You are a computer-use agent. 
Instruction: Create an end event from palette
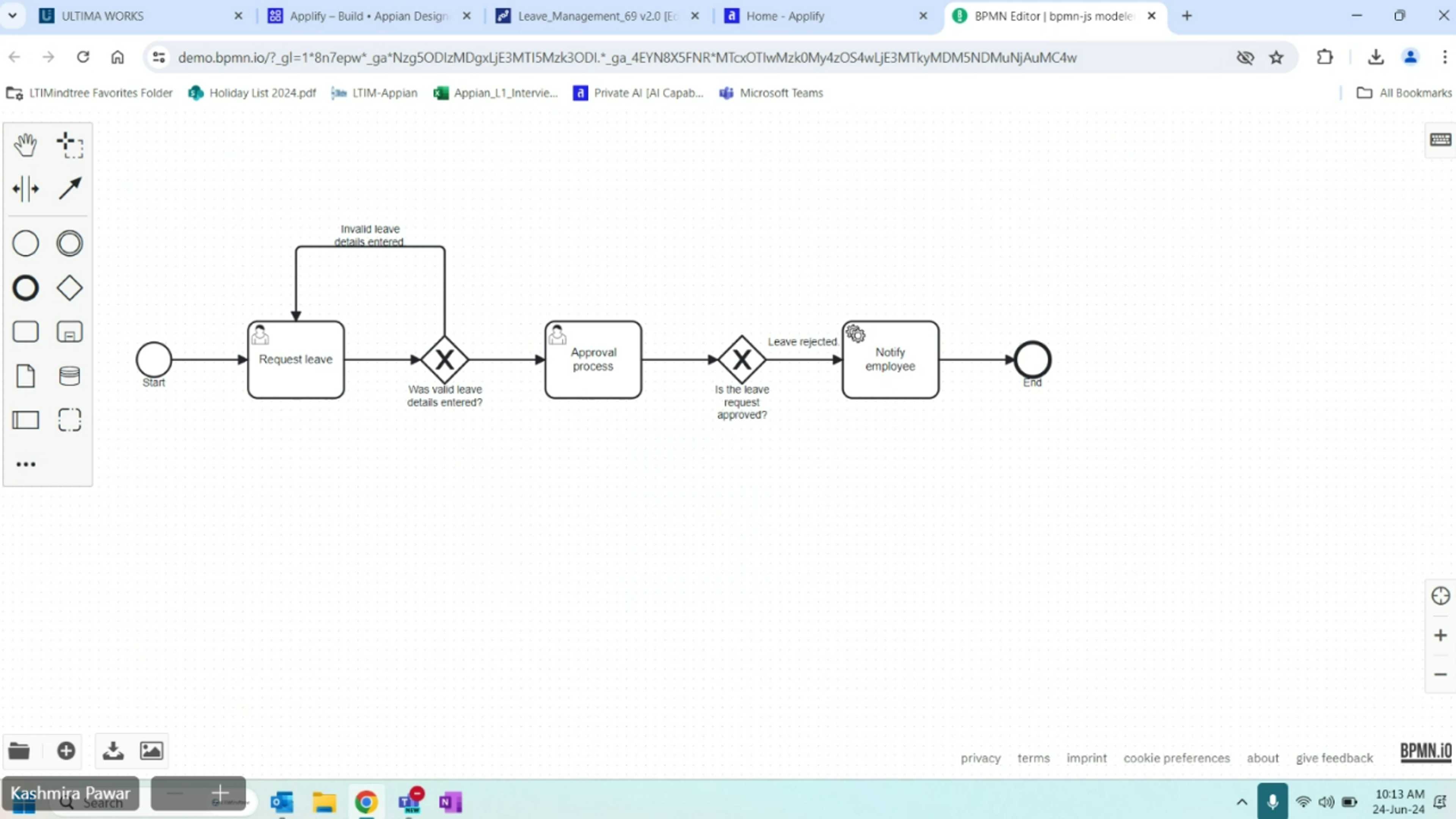pos(25,288)
